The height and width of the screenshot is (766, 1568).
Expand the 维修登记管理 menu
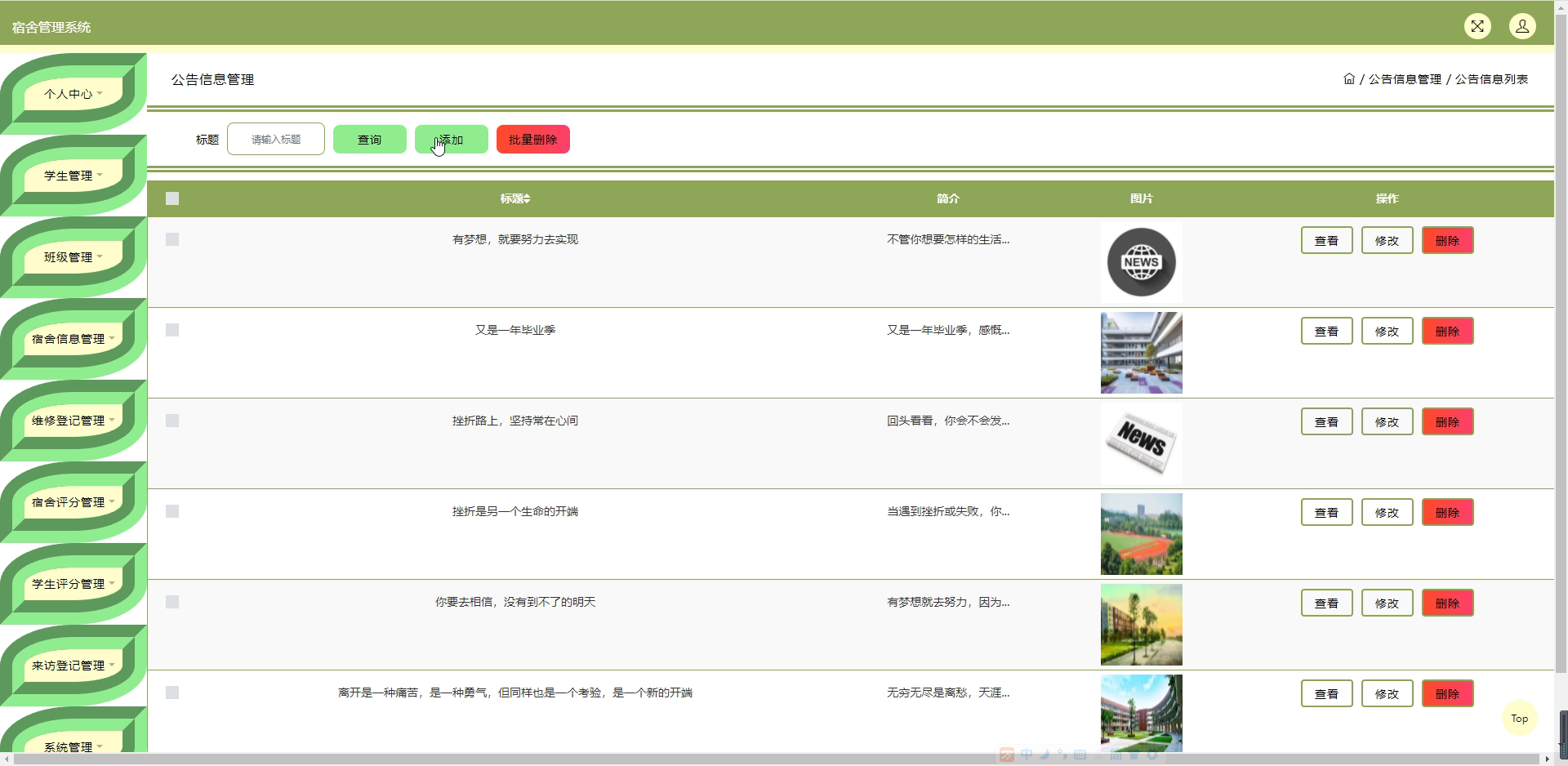(x=73, y=421)
